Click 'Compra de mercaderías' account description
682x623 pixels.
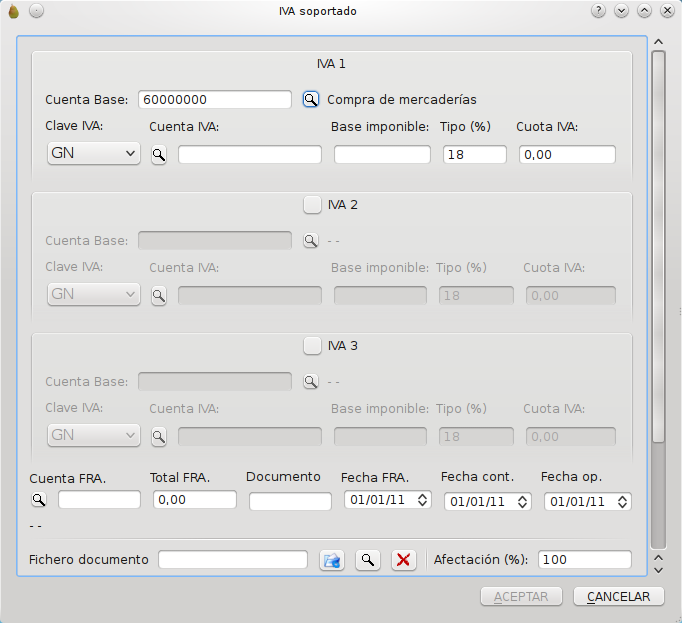pos(402,100)
